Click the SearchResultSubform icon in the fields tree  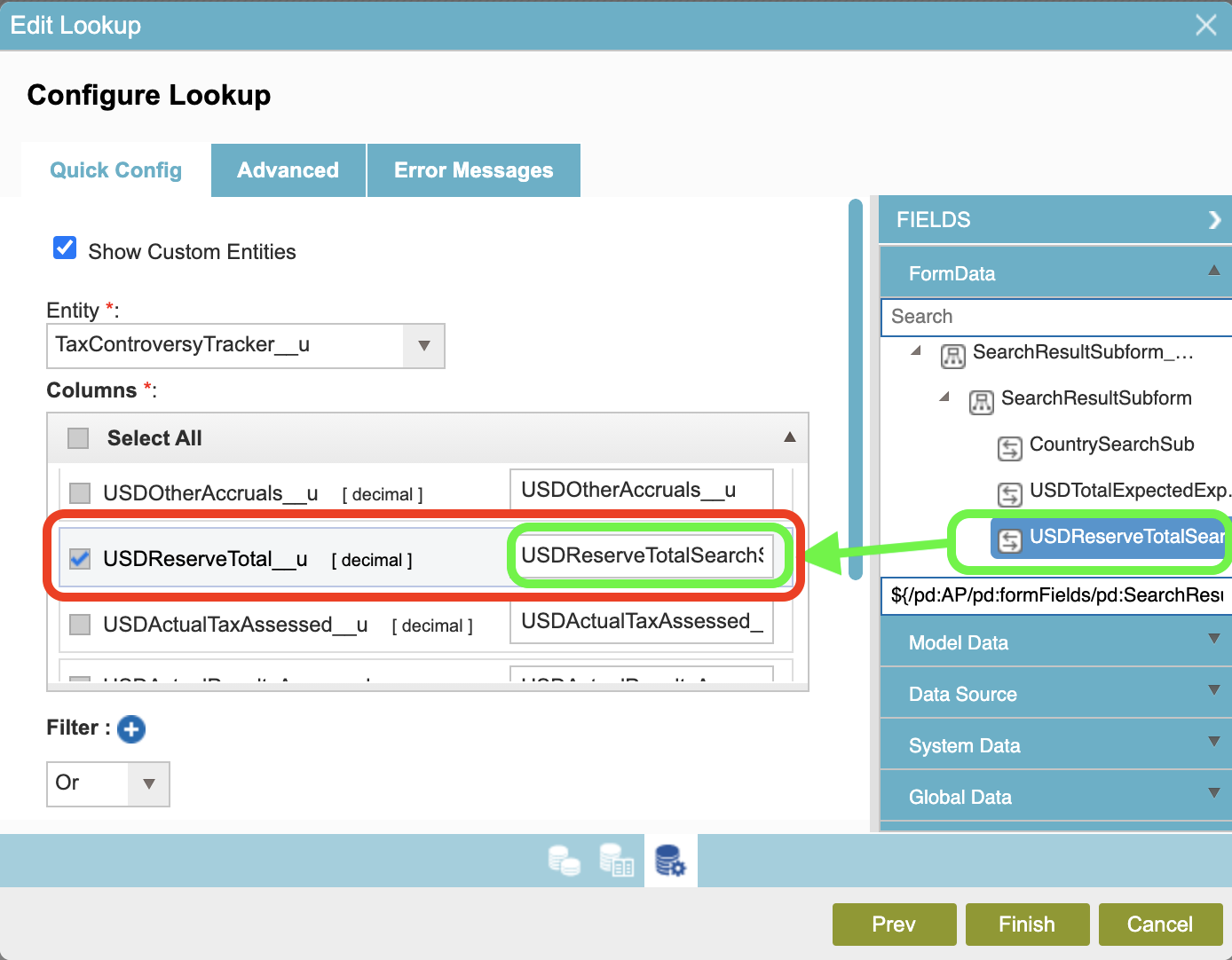pyautogui.click(x=982, y=402)
